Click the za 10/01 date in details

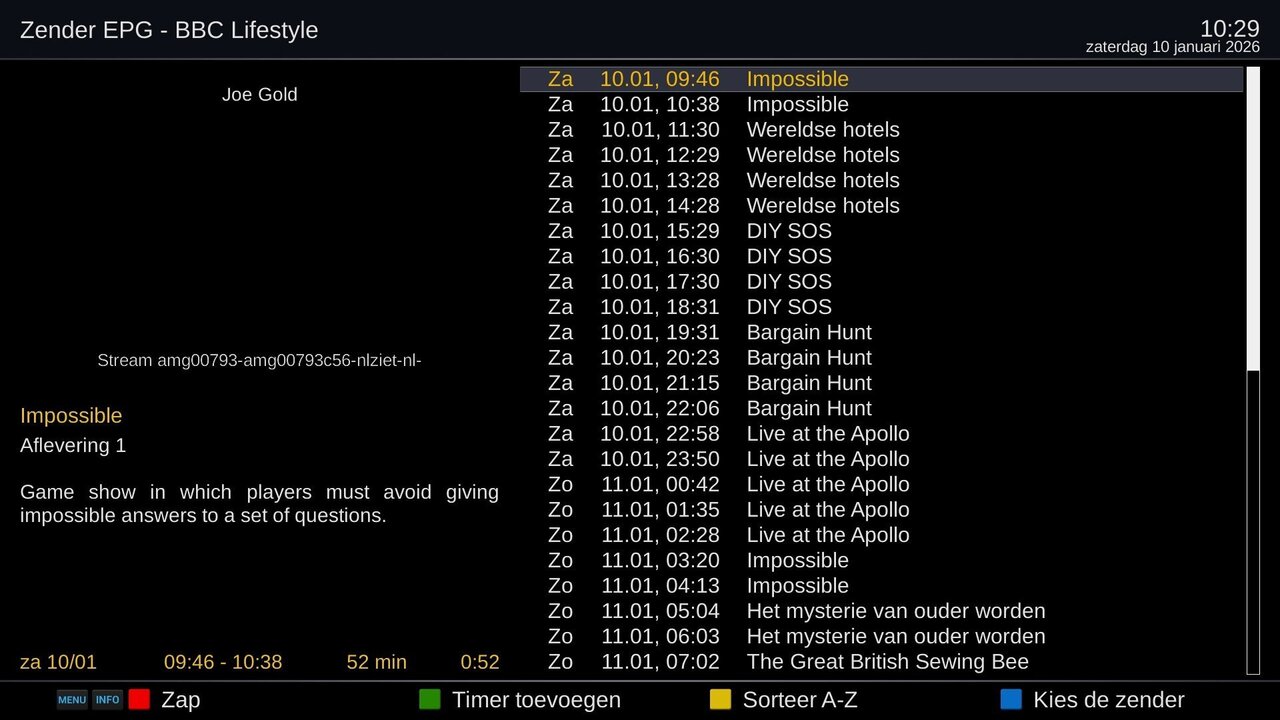click(x=59, y=662)
